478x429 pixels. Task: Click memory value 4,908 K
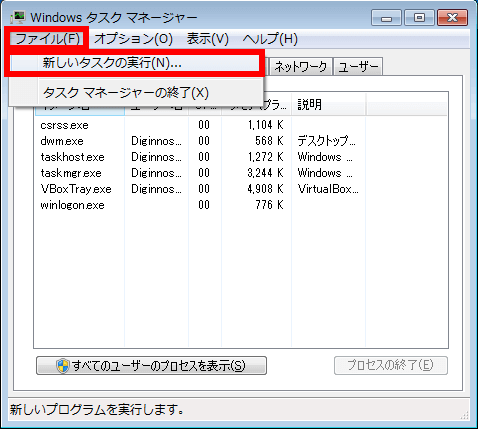coord(266,189)
